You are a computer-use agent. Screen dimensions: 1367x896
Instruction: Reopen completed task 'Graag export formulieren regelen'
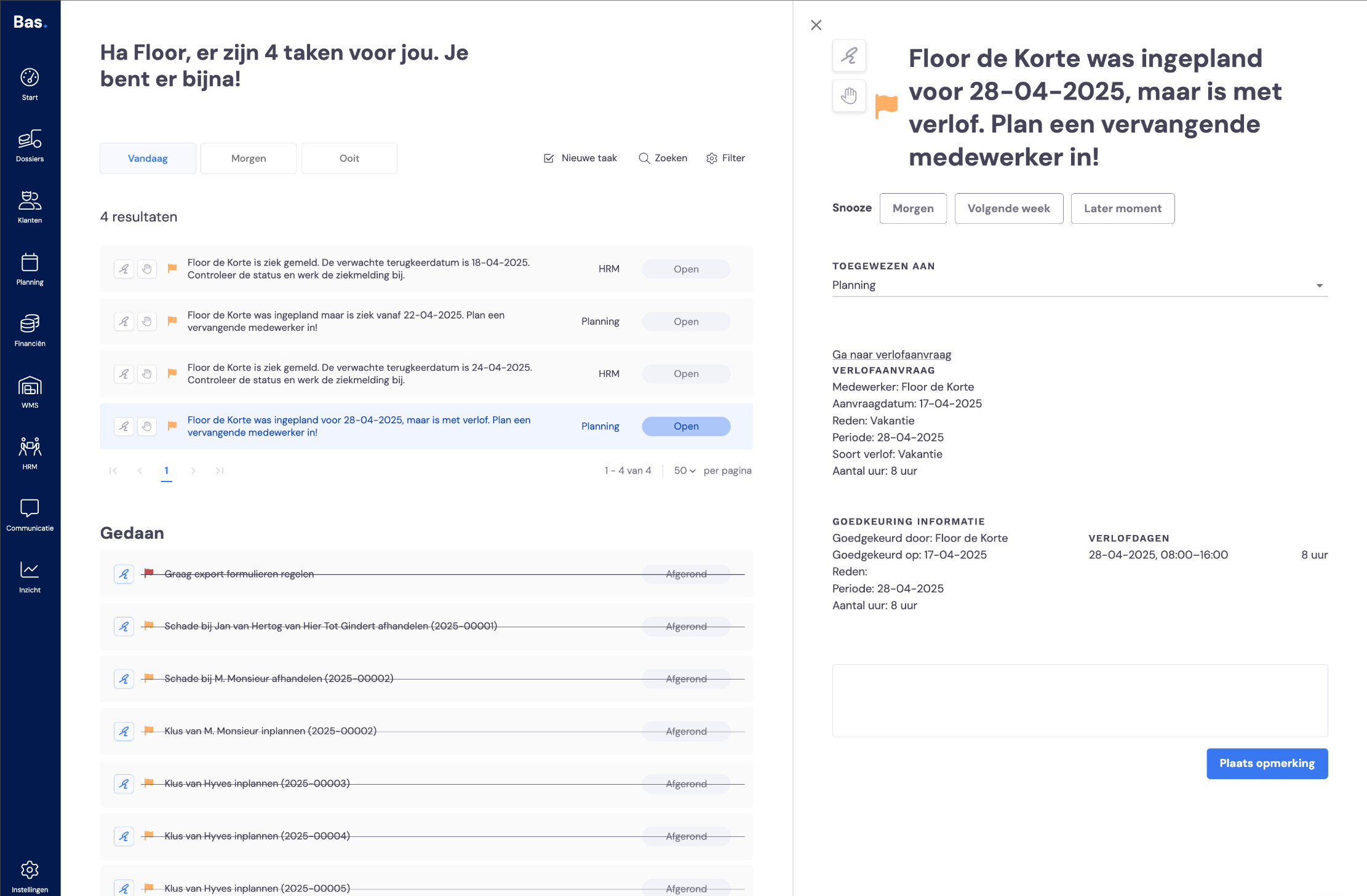124,574
